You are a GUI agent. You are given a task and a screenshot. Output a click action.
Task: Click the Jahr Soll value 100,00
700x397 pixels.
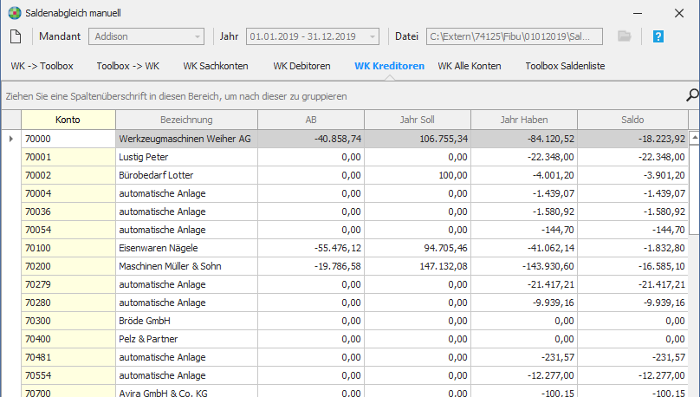[x=417, y=176]
